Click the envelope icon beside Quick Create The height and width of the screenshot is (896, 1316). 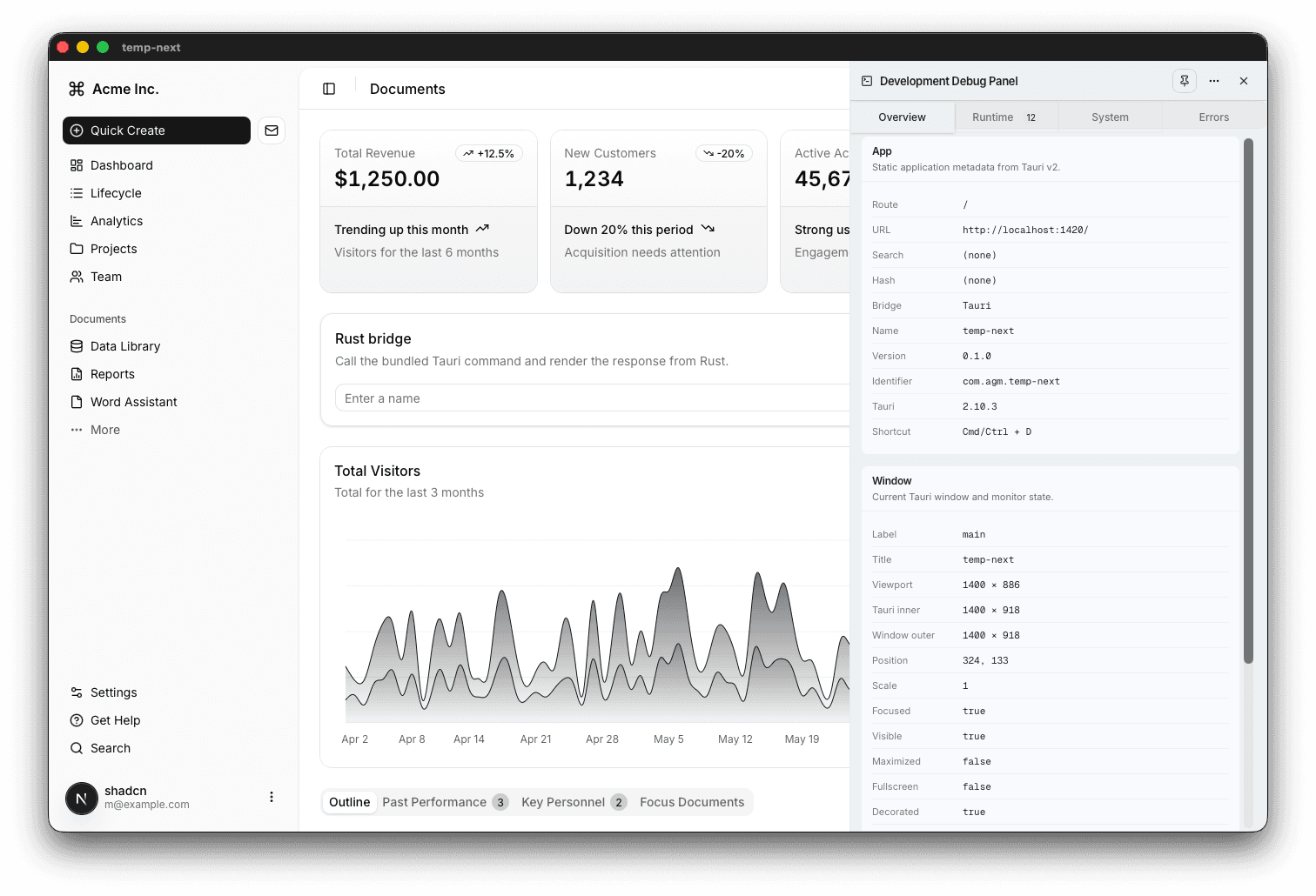pos(272,130)
